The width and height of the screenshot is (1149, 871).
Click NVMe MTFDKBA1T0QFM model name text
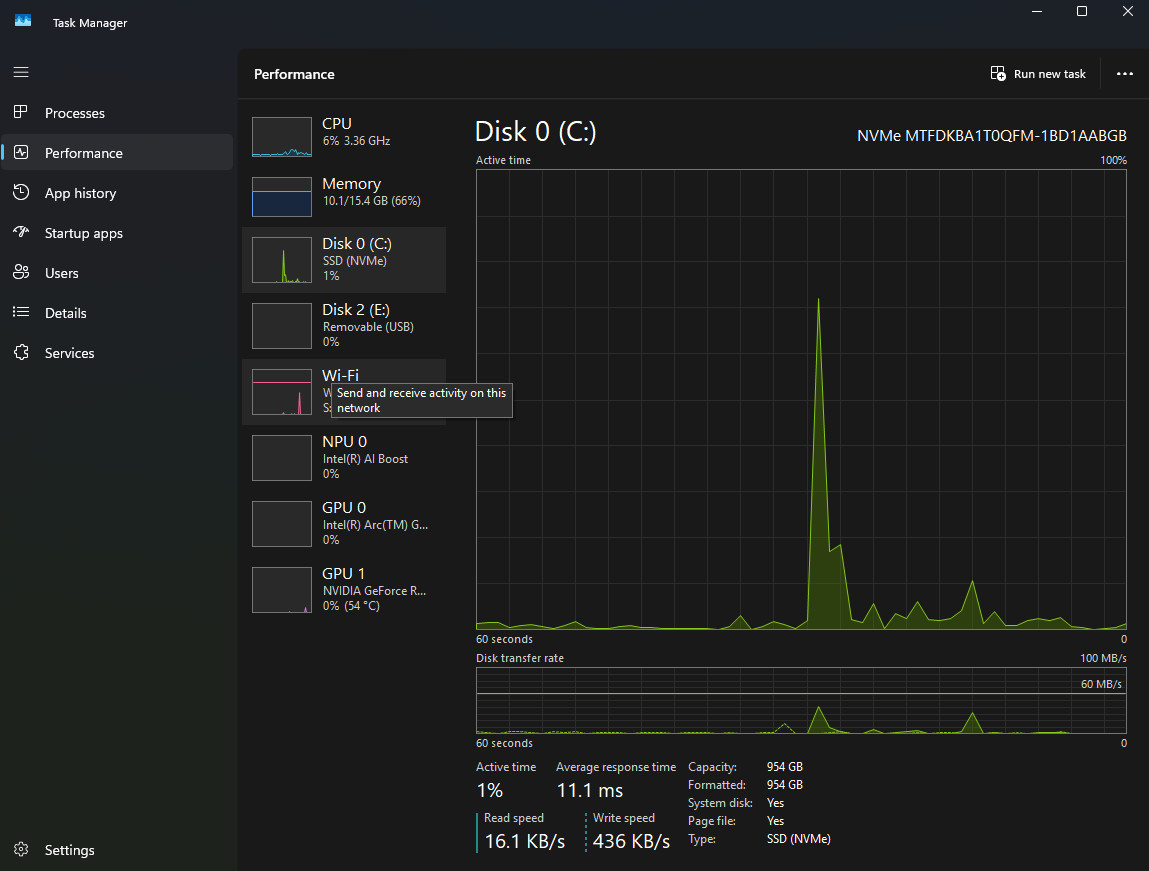click(991, 136)
